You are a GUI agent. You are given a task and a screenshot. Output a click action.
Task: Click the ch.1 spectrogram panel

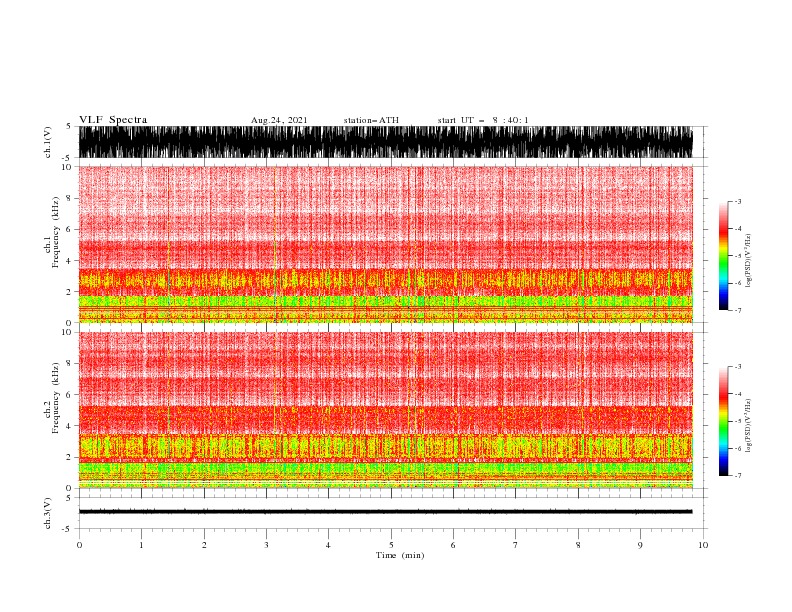point(385,244)
